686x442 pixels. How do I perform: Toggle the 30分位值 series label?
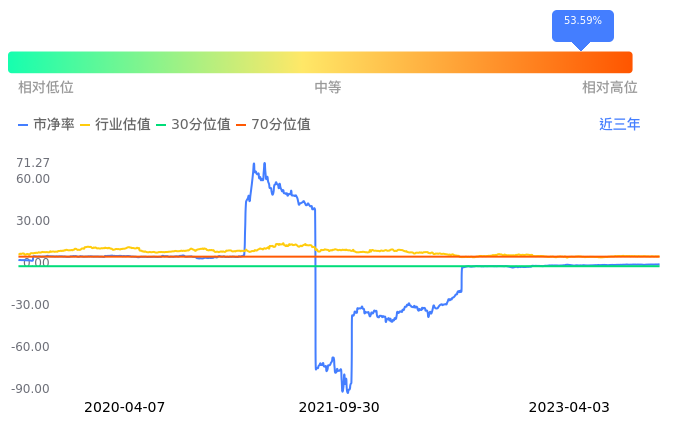[201, 125]
